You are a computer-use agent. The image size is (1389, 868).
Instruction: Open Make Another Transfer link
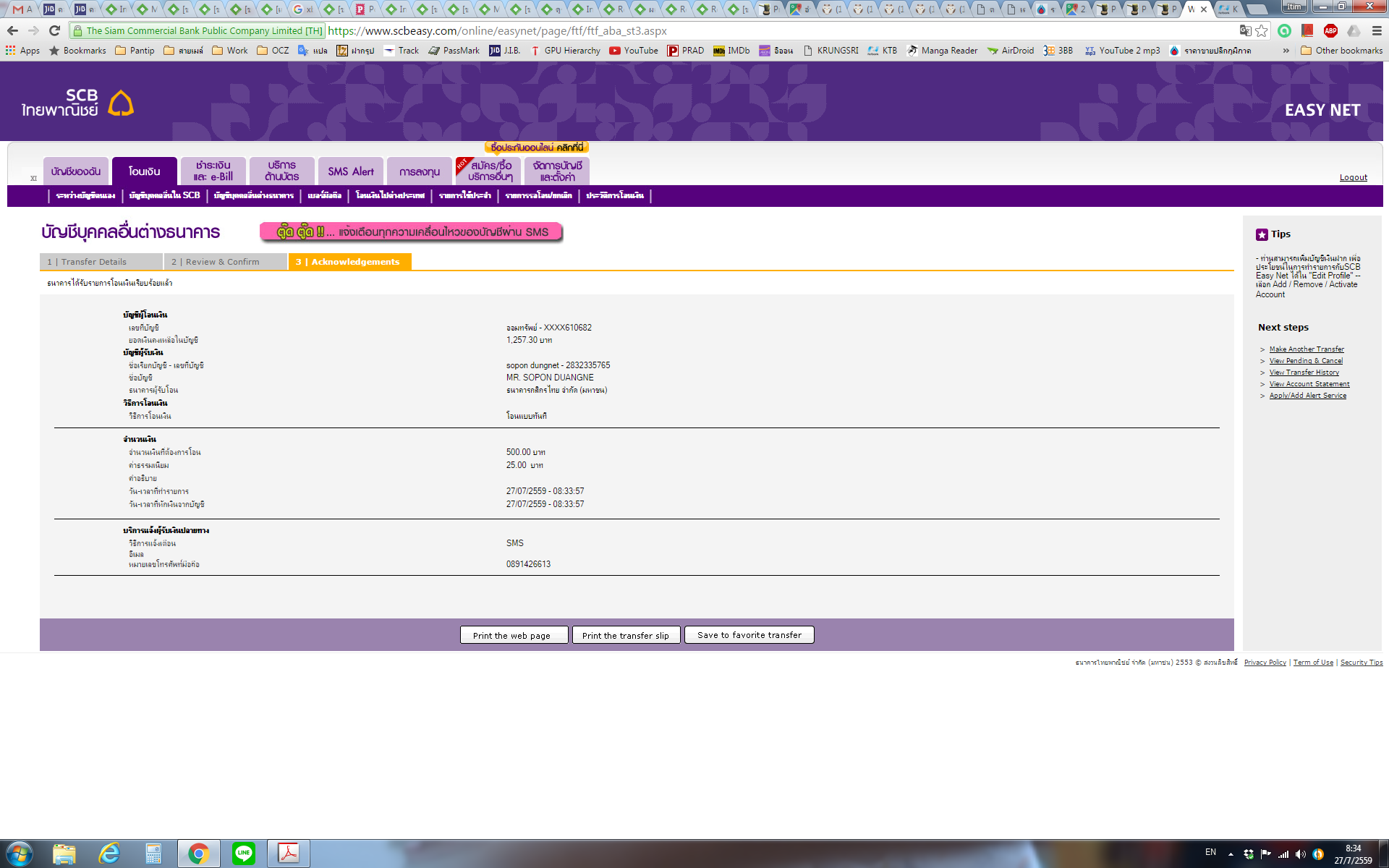coord(1307,349)
